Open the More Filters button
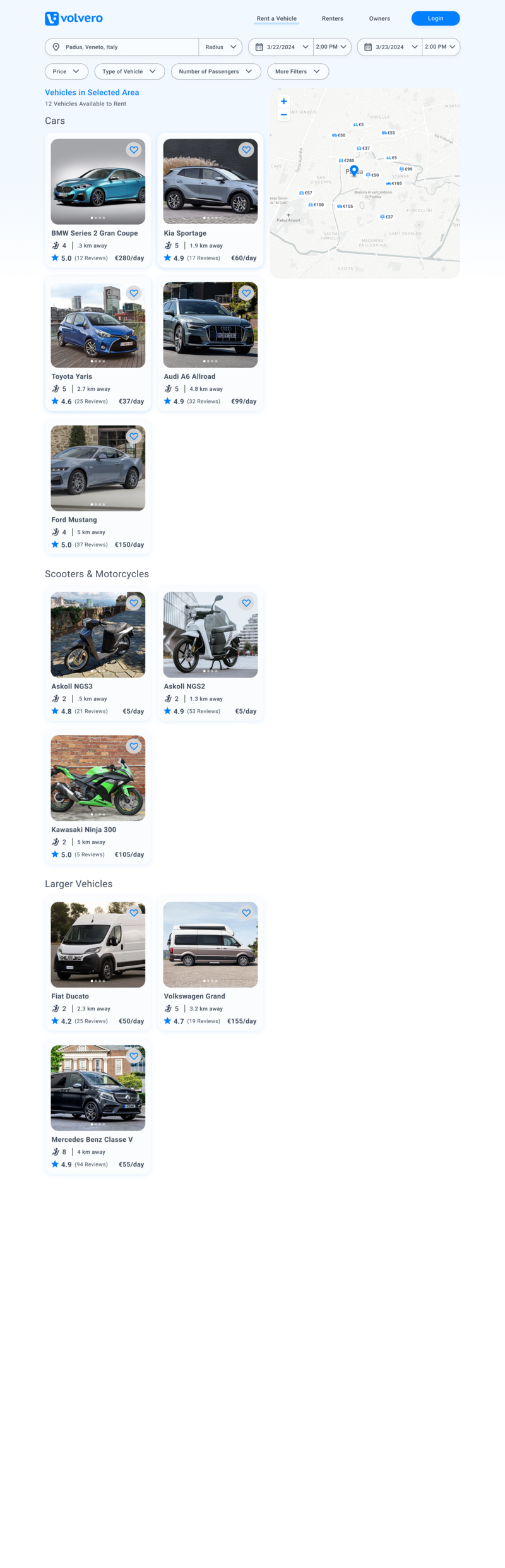This screenshot has width=505, height=1568. [298, 71]
